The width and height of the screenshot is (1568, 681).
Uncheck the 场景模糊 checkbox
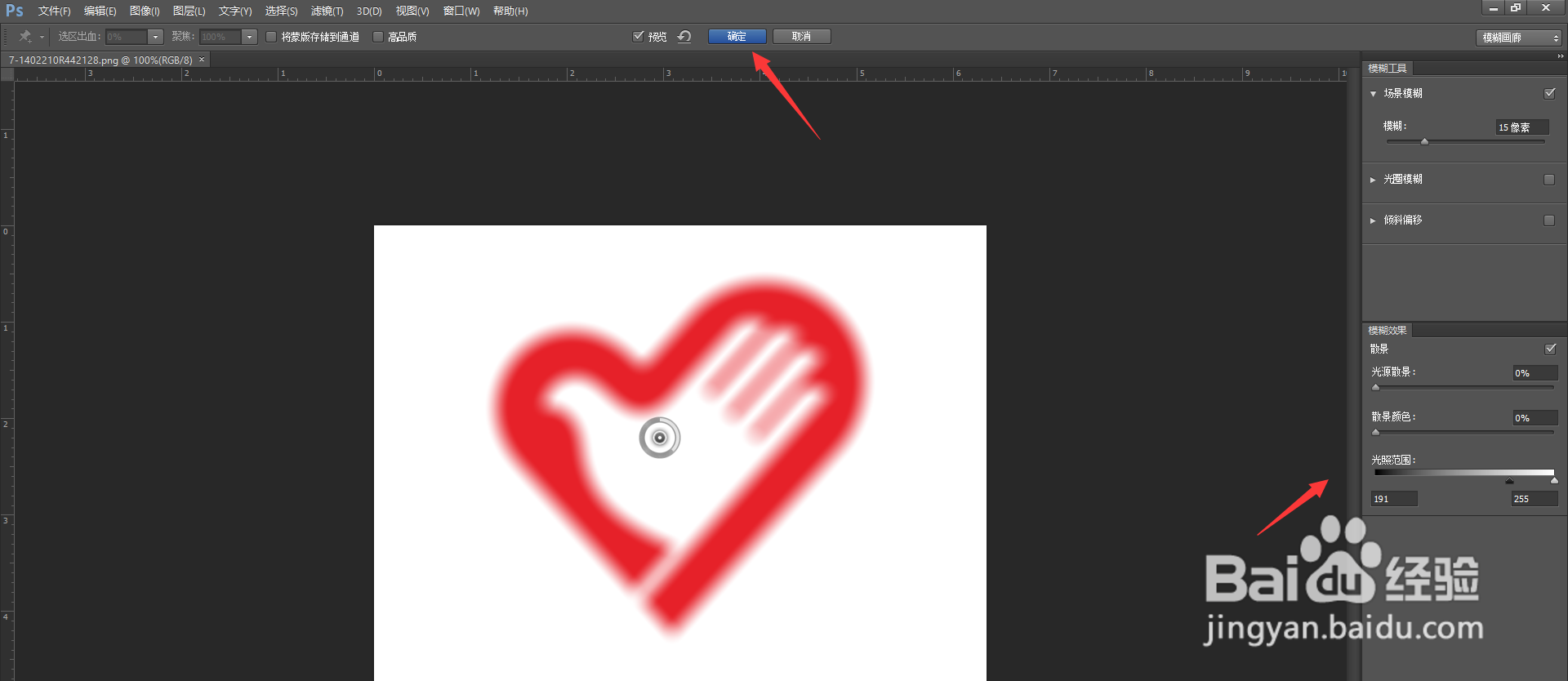[1549, 93]
